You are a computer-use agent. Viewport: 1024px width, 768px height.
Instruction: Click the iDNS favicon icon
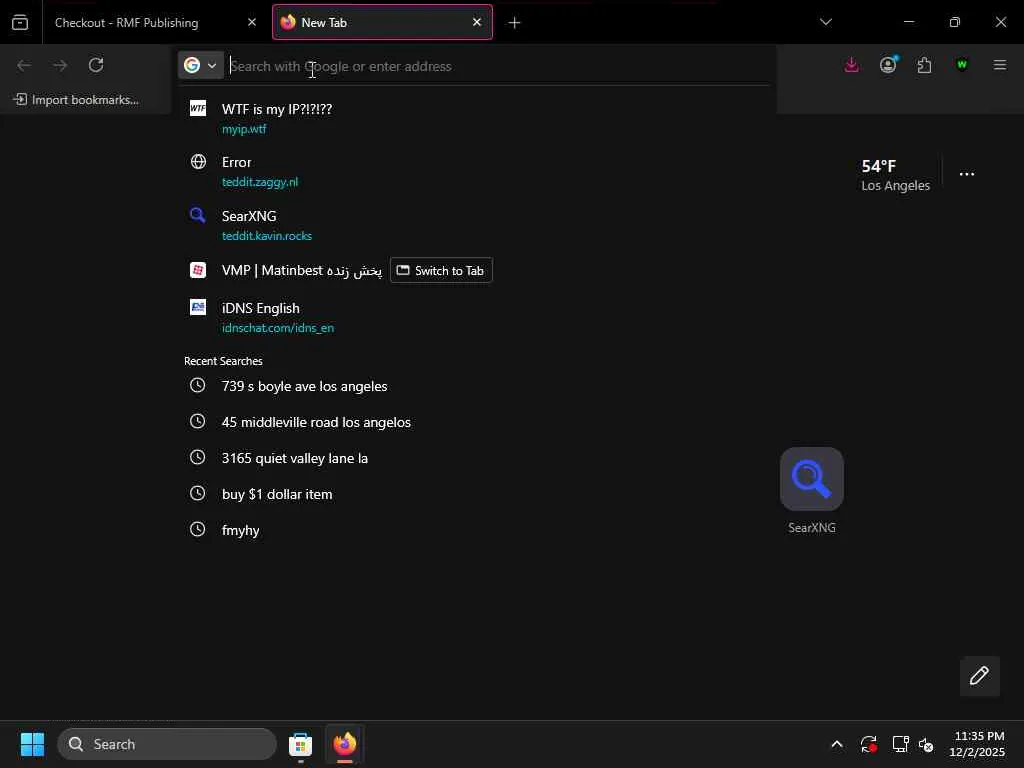pyautogui.click(x=198, y=307)
